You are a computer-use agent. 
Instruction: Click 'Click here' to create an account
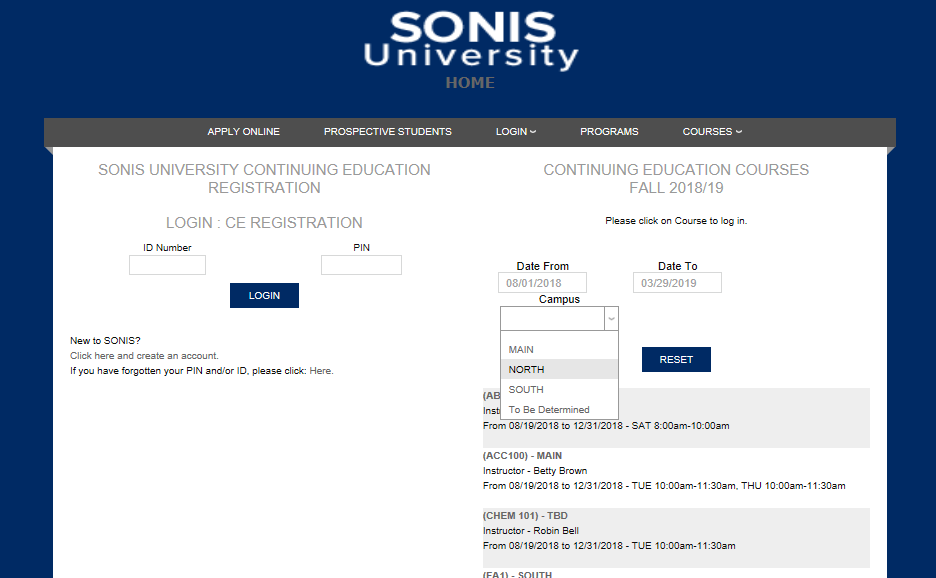point(92,356)
